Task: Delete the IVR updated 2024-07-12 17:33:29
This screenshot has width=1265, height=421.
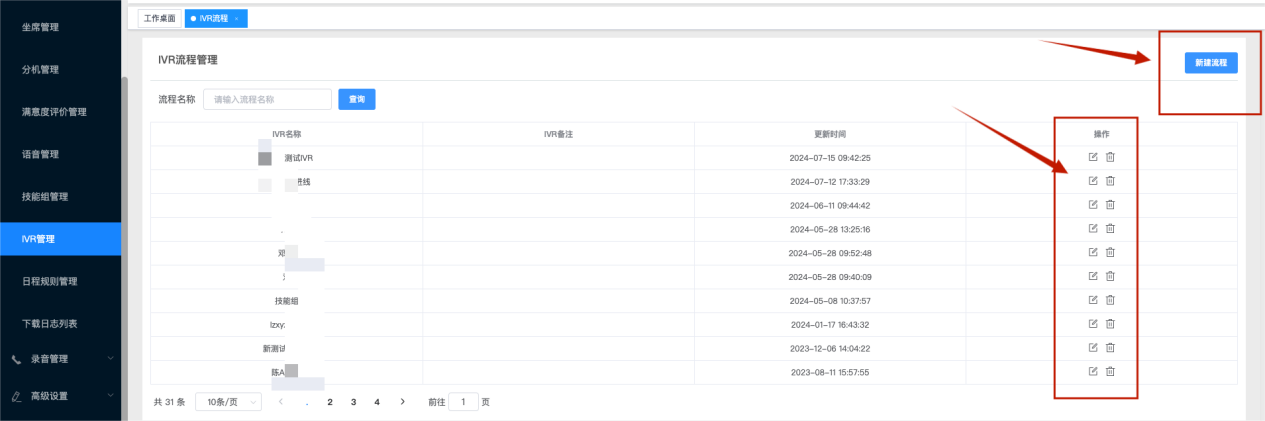Action: point(1110,181)
